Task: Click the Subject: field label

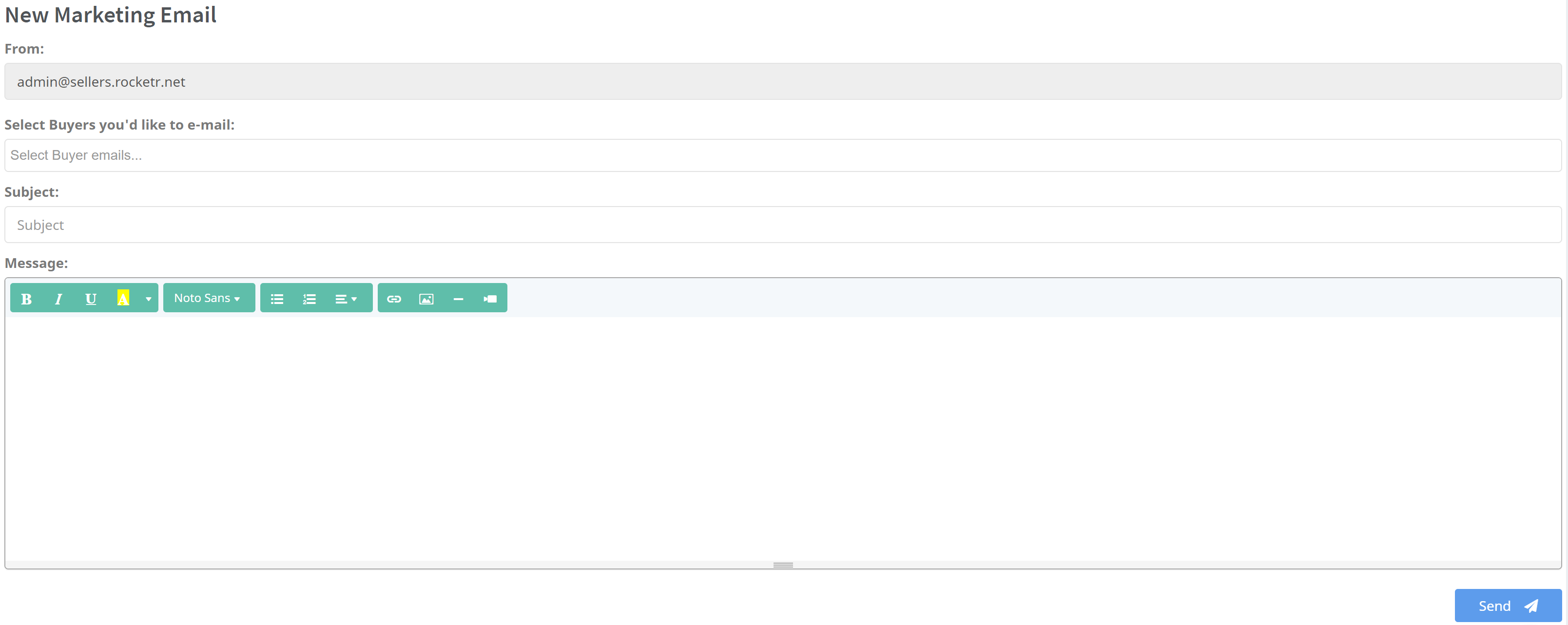Action: point(32,192)
